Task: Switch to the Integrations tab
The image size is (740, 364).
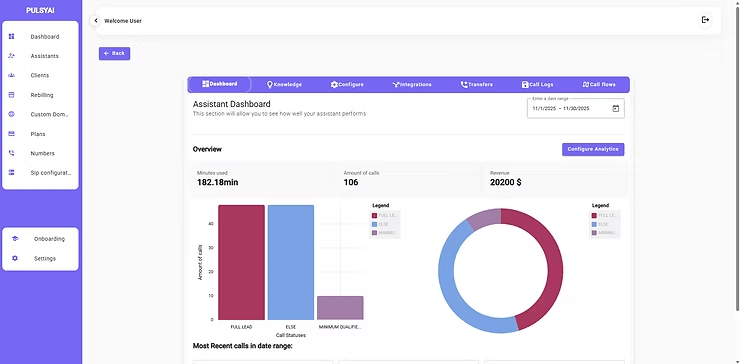Action: [x=412, y=85]
